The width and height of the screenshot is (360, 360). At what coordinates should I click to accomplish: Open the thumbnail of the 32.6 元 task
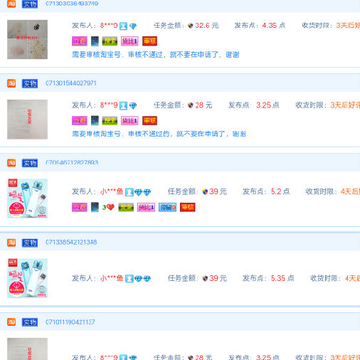tap(27, 39)
